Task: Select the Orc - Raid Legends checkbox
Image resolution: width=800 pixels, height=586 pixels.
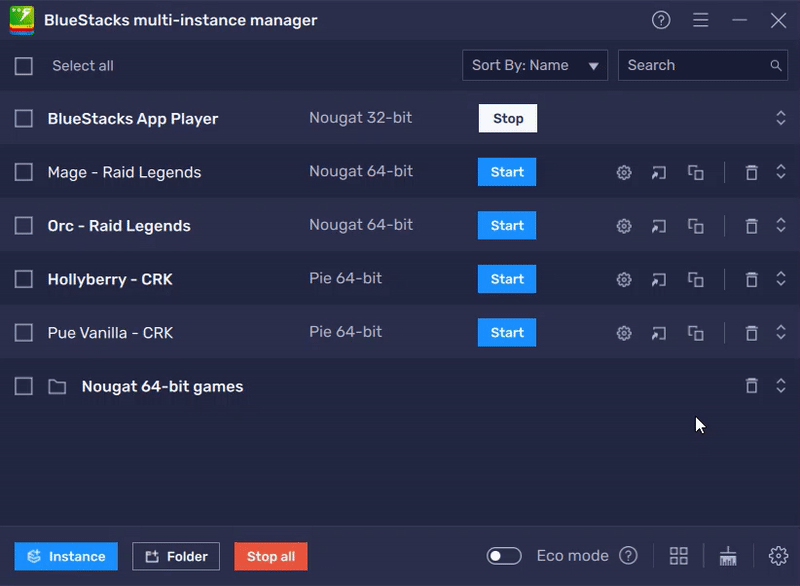Action: [x=23, y=225]
